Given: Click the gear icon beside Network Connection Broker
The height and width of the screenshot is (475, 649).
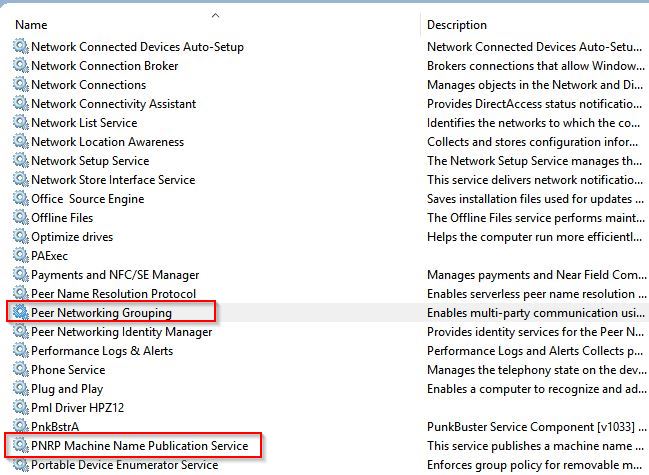Looking at the screenshot, I should pos(20,65).
